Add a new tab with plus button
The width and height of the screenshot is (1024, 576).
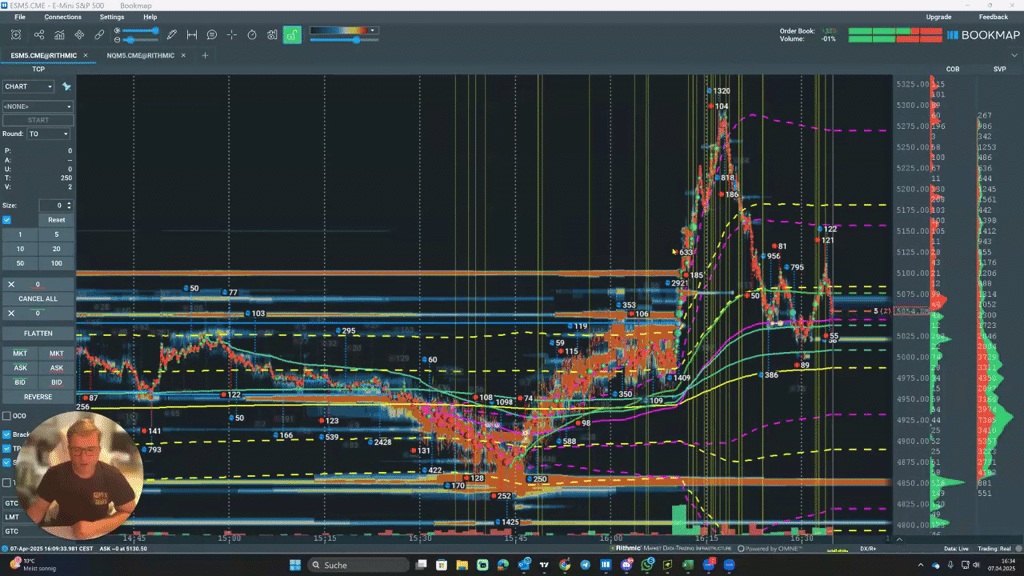(x=205, y=56)
